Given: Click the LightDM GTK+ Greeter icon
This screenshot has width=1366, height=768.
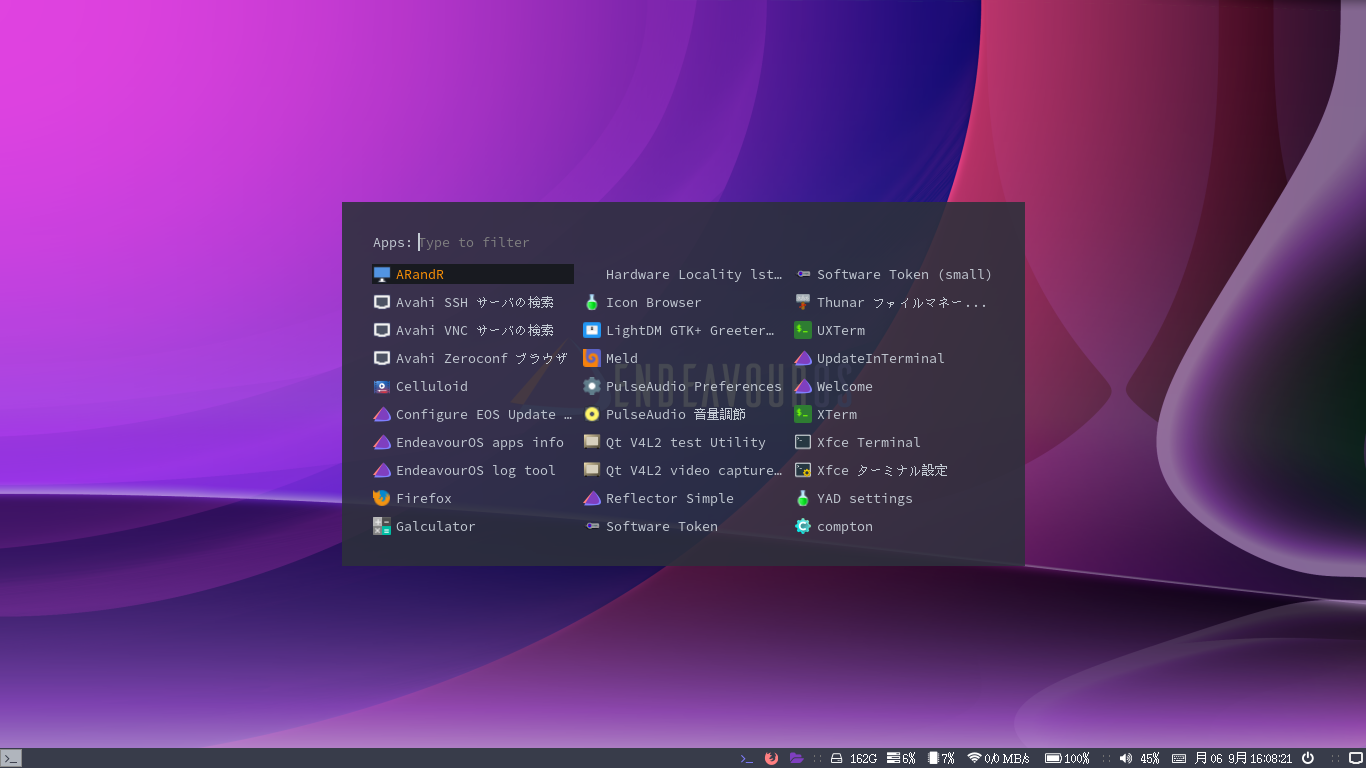Looking at the screenshot, I should click(592, 330).
